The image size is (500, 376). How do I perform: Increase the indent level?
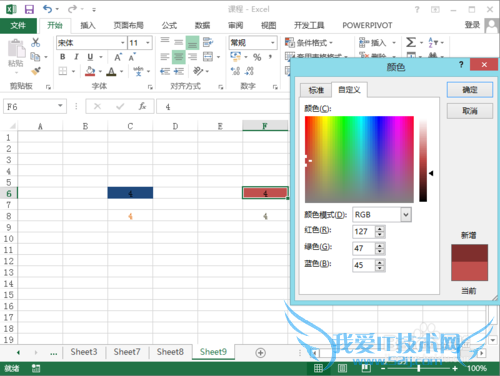179,71
